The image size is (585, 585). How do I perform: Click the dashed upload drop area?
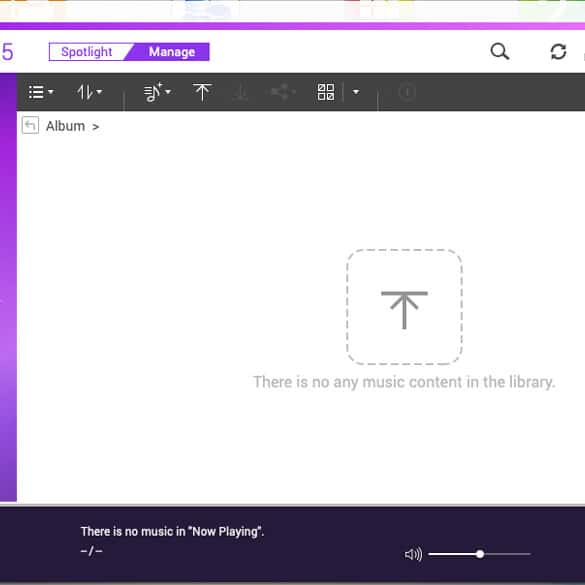click(x=404, y=307)
